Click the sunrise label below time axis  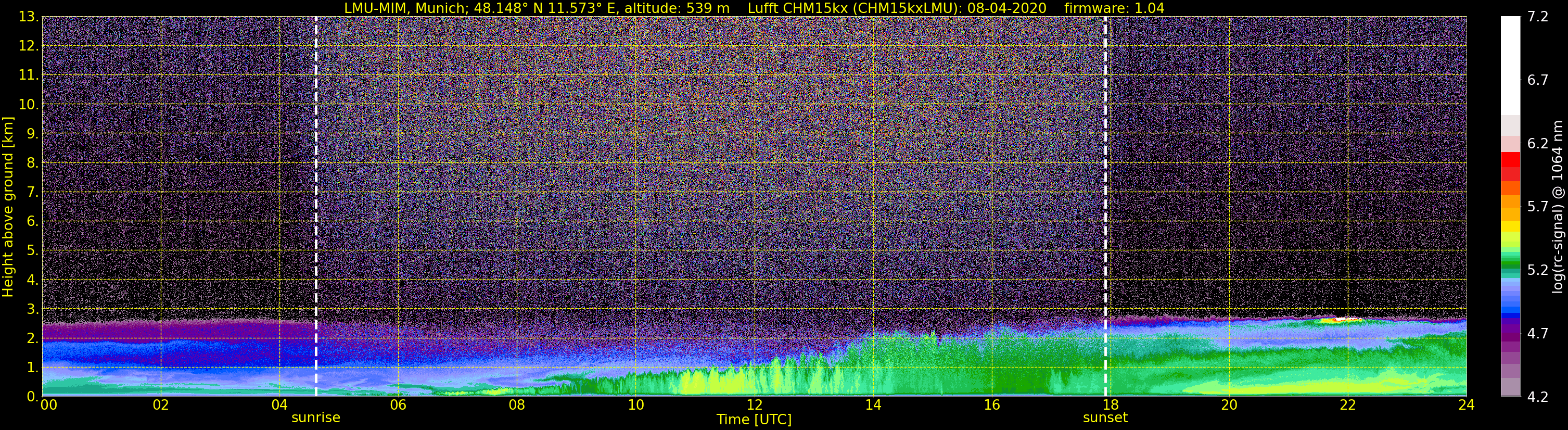click(x=315, y=417)
